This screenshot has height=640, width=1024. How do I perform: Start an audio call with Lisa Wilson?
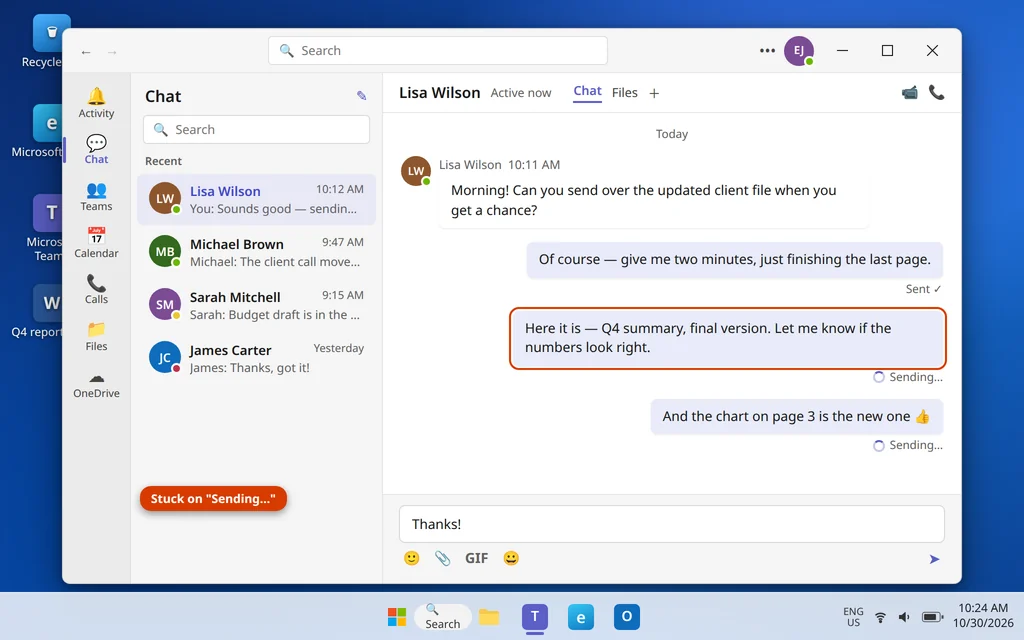tap(936, 93)
